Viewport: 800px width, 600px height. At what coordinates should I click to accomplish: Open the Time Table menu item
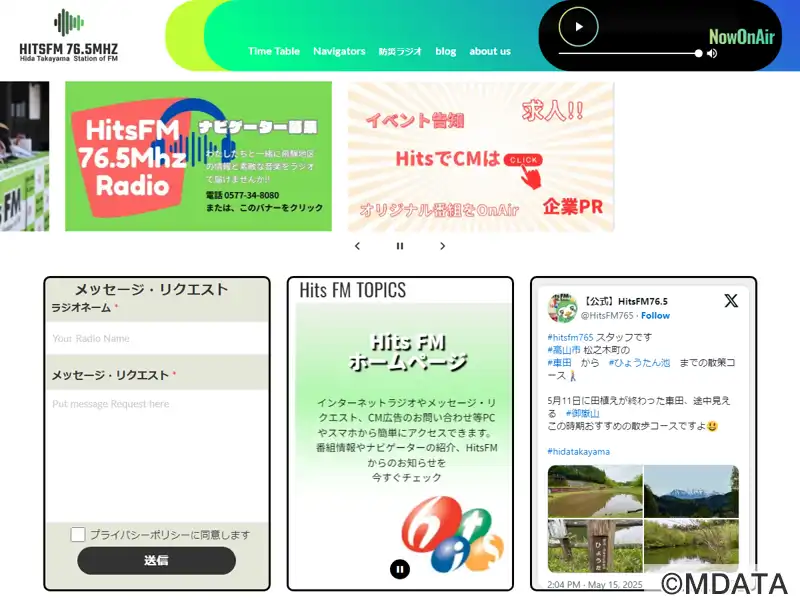pyautogui.click(x=274, y=51)
